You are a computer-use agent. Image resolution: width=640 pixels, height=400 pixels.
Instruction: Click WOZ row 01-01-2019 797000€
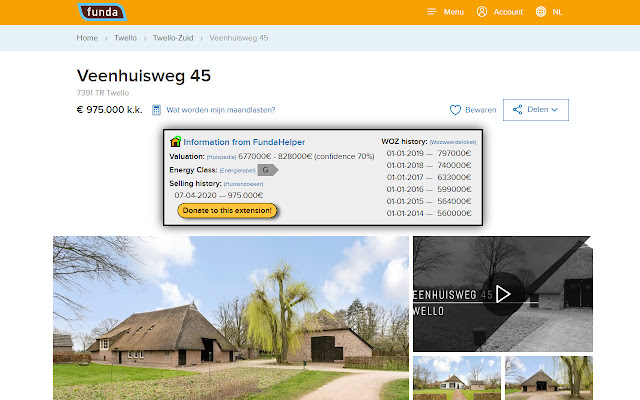[429, 153]
